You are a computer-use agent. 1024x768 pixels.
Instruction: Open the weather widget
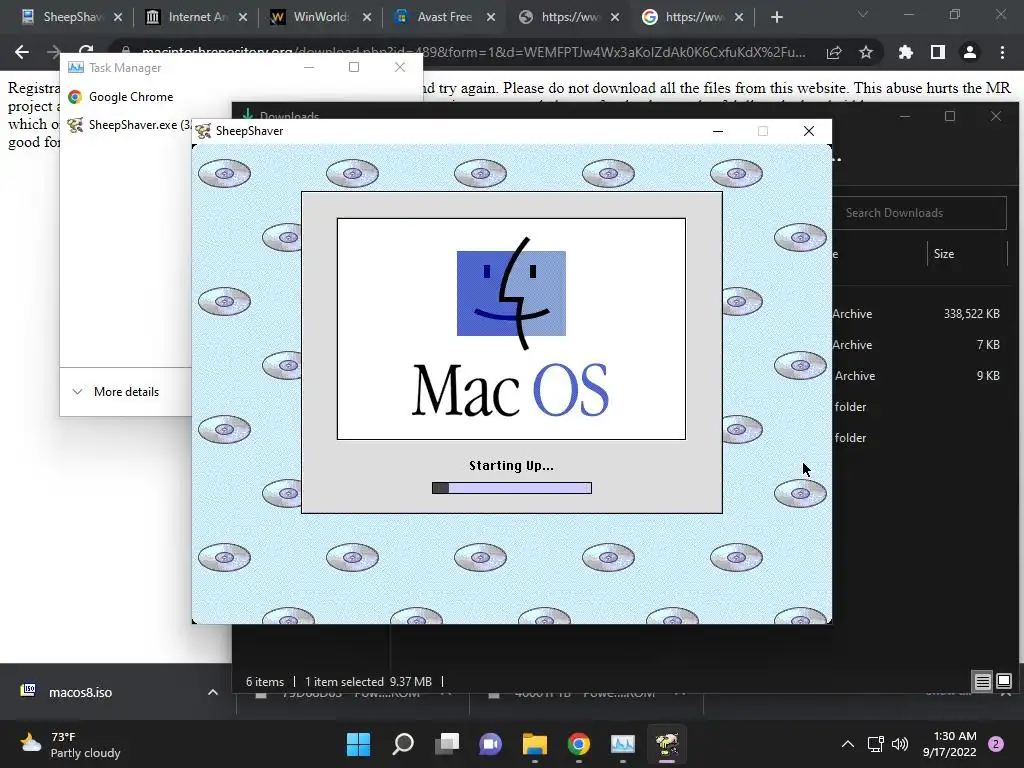pyautogui.click(x=69, y=744)
